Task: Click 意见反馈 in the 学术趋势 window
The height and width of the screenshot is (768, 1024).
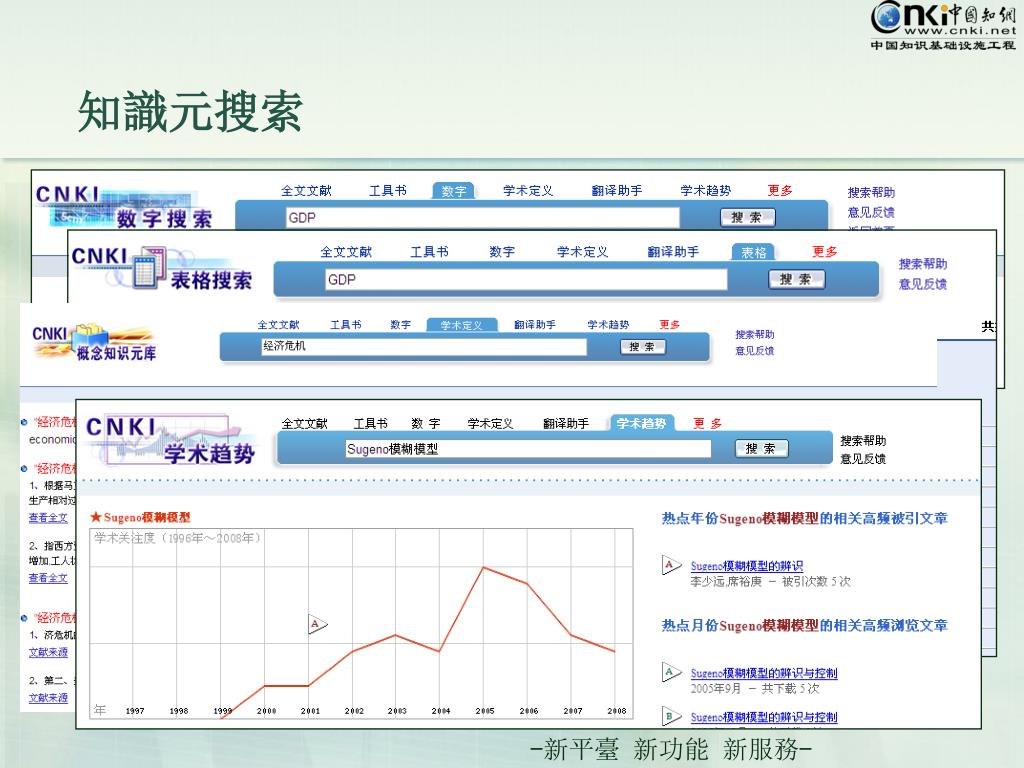Action: [863, 459]
